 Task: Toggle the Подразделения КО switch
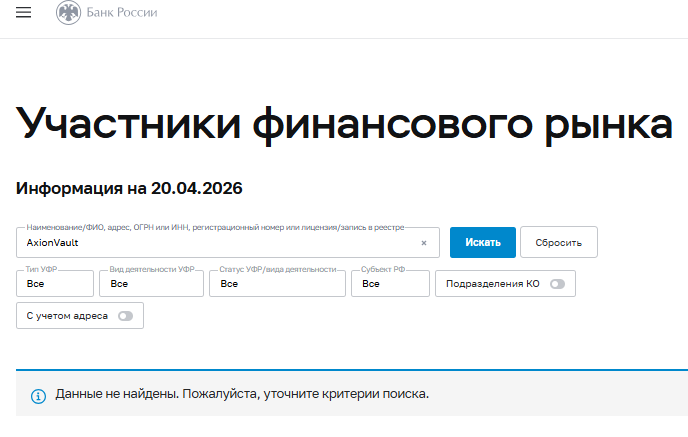click(558, 284)
